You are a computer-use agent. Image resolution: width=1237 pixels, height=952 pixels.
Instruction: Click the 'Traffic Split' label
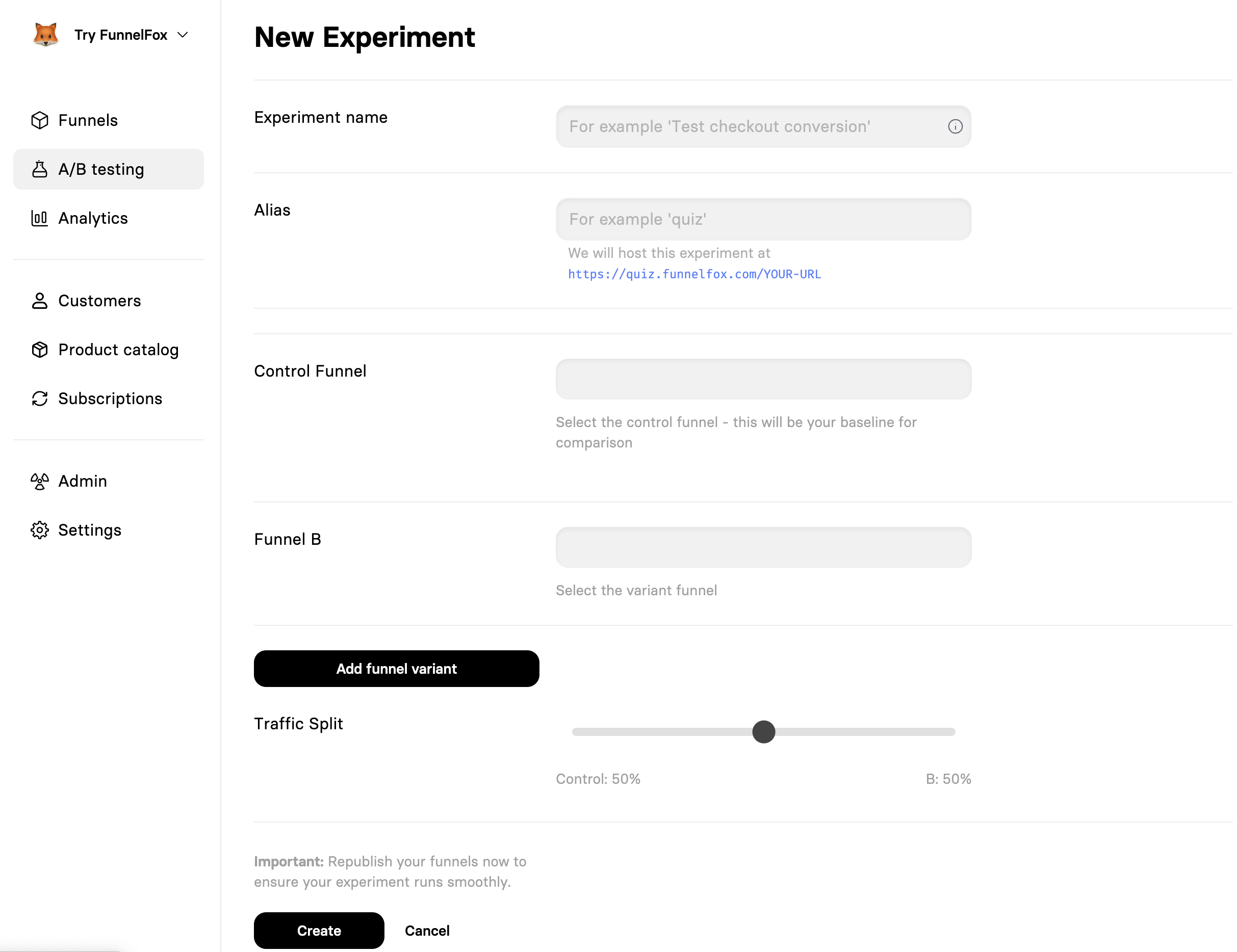click(298, 723)
